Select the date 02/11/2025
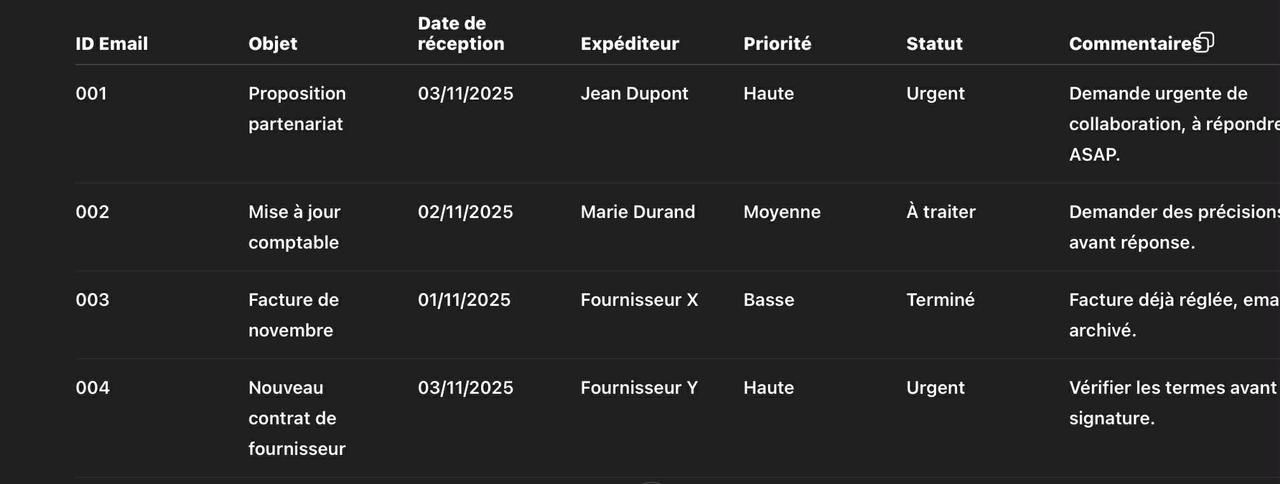The height and width of the screenshot is (484, 1280). click(x=465, y=212)
